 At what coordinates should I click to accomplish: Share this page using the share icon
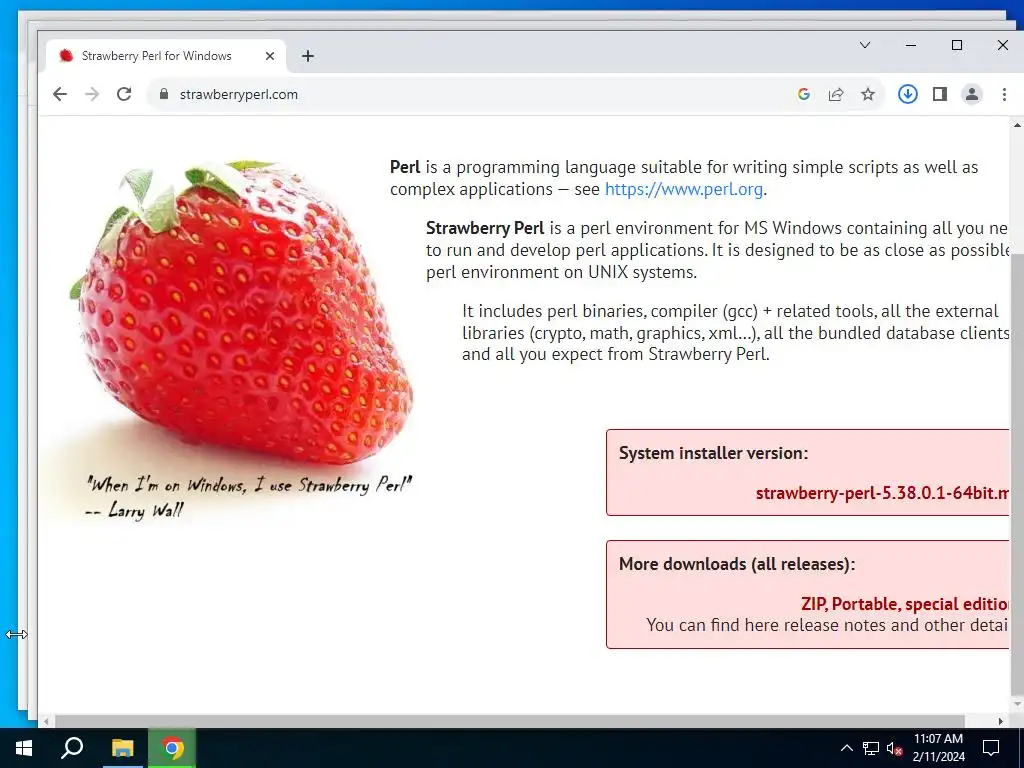coord(836,94)
